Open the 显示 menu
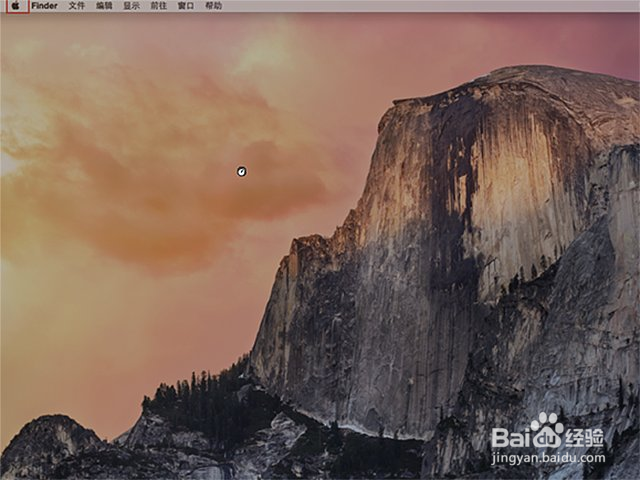The image size is (640, 480). coord(131,6)
